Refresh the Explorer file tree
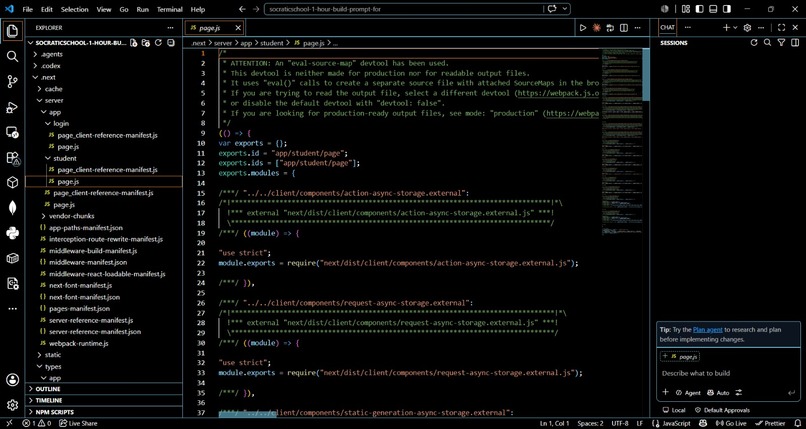The width and height of the screenshot is (806, 429). 158,43
